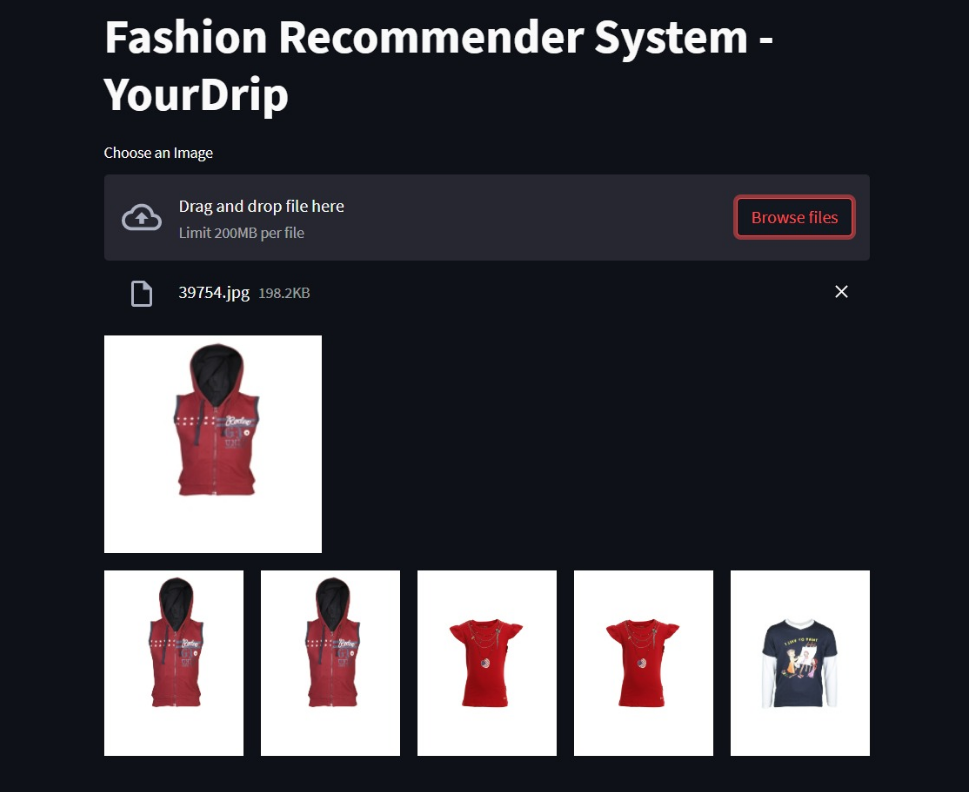Select first recommended red hooded vest
969x792 pixels.
point(174,663)
